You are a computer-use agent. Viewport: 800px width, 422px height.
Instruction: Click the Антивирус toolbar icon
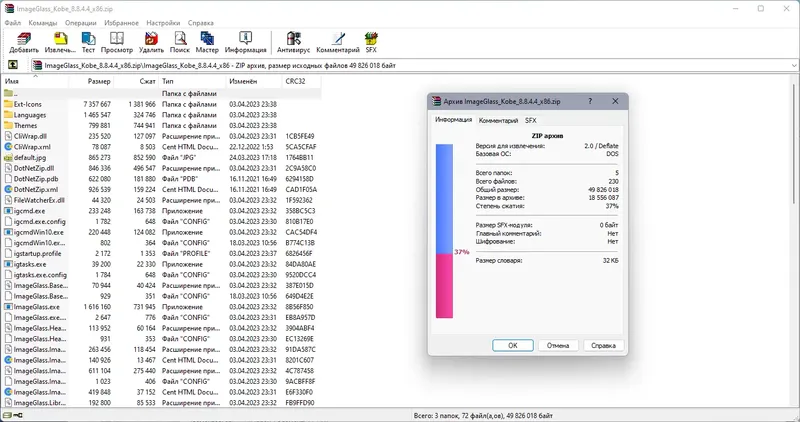(x=293, y=39)
